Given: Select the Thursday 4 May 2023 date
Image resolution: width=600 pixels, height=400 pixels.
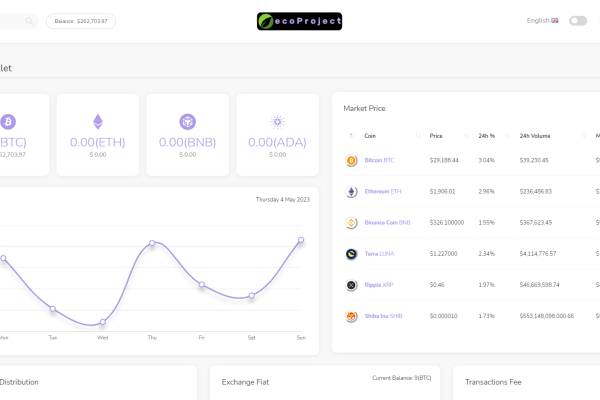Looking at the screenshot, I should pyautogui.click(x=283, y=199).
